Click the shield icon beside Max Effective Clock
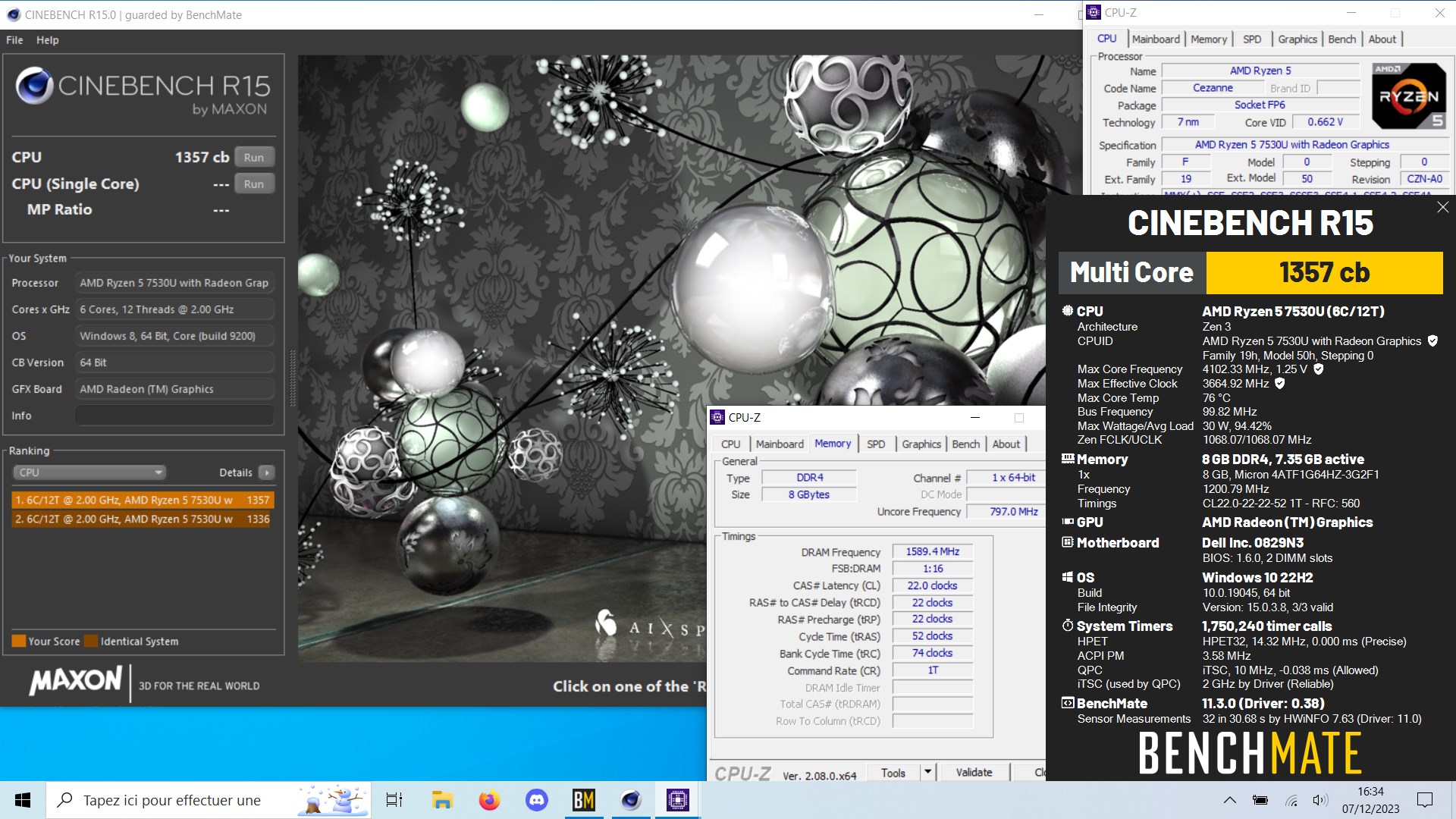Image resolution: width=1456 pixels, height=819 pixels. [x=1280, y=384]
